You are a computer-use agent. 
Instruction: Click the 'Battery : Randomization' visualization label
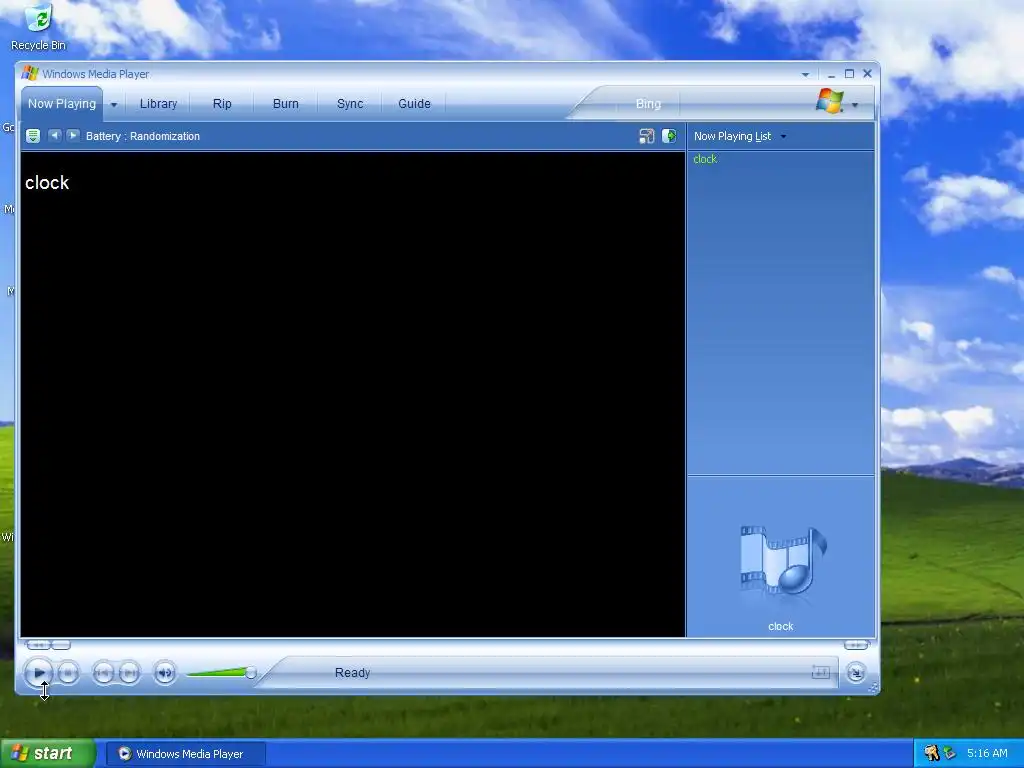pyautogui.click(x=143, y=136)
